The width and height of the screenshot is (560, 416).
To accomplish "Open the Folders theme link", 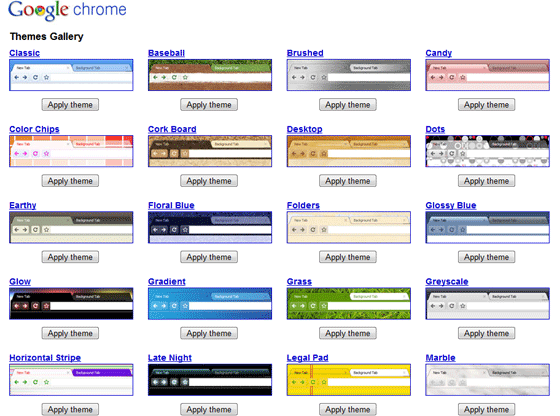I will [x=303, y=205].
